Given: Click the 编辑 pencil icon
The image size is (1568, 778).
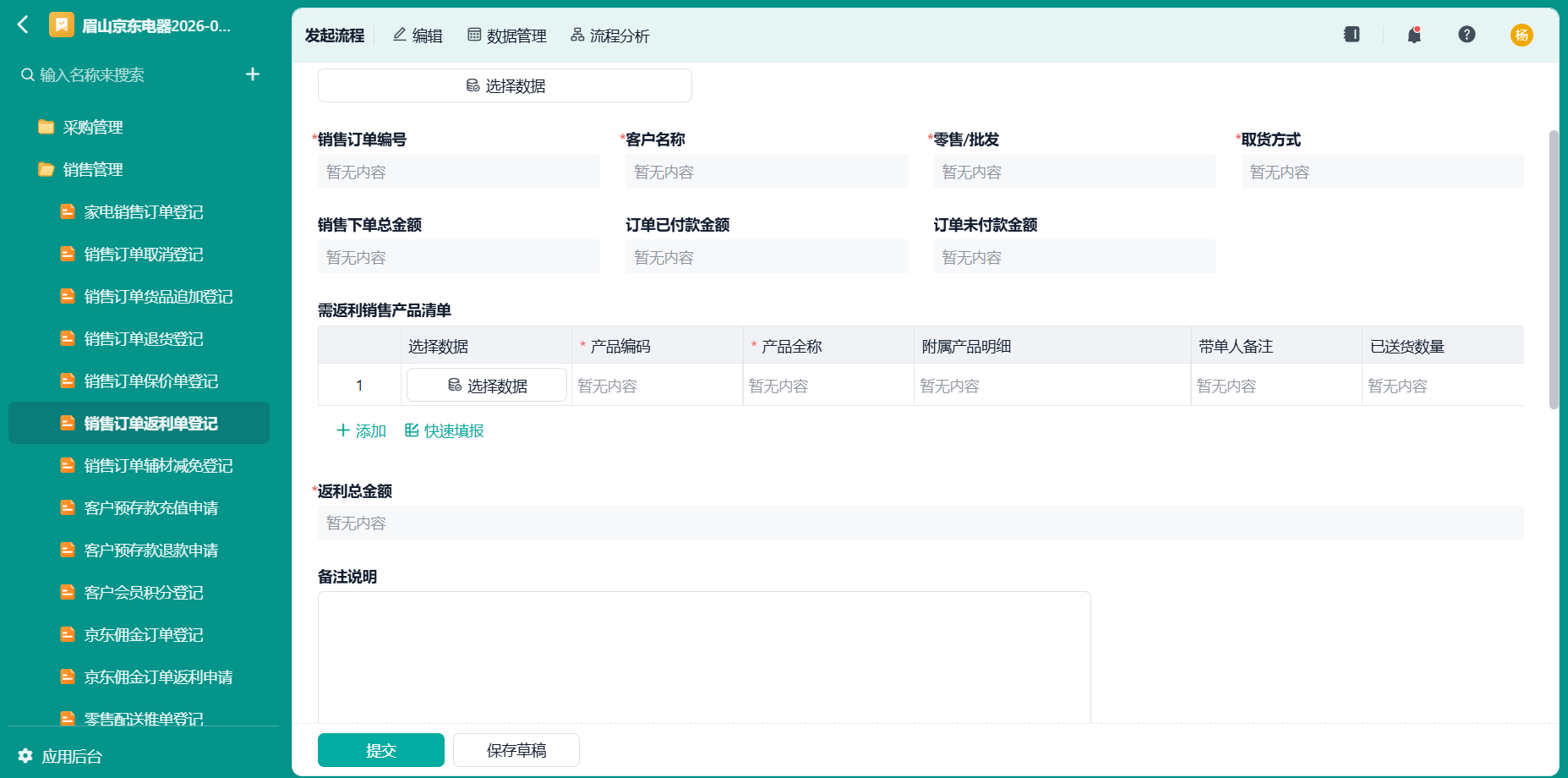Looking at the screenshot, I should coord(400,35).
